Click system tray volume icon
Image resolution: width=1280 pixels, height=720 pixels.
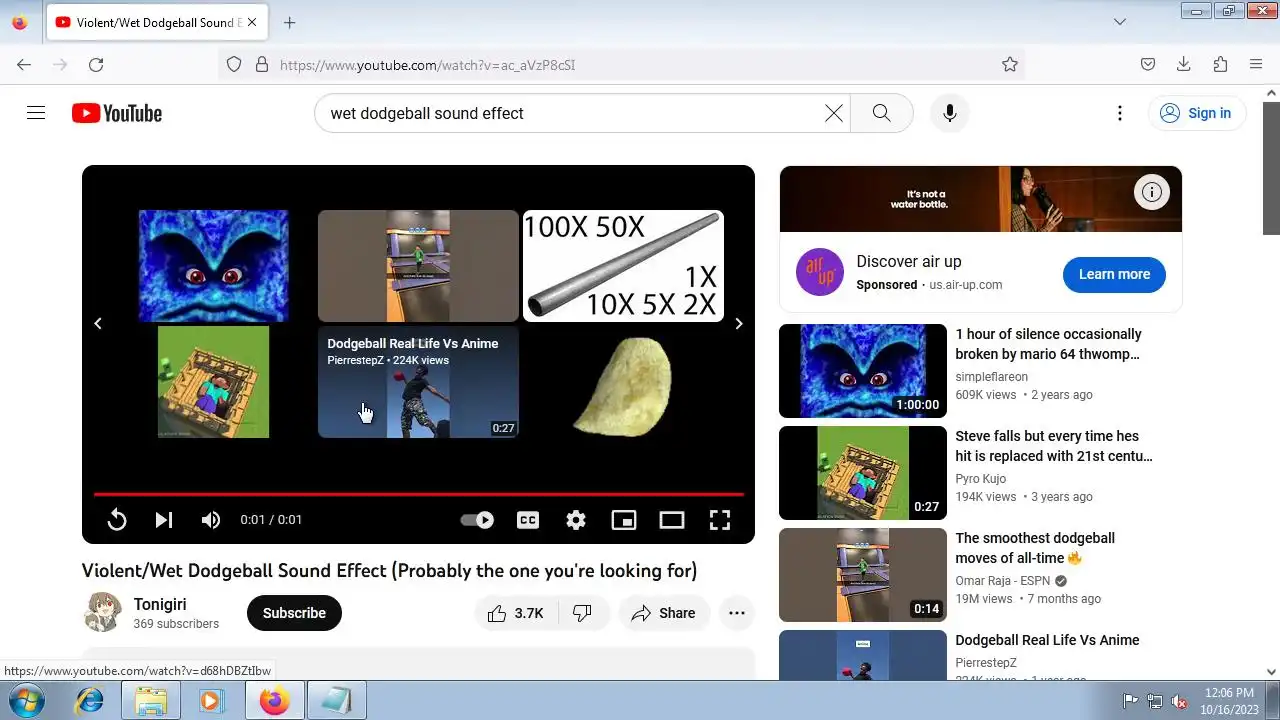1179,701
